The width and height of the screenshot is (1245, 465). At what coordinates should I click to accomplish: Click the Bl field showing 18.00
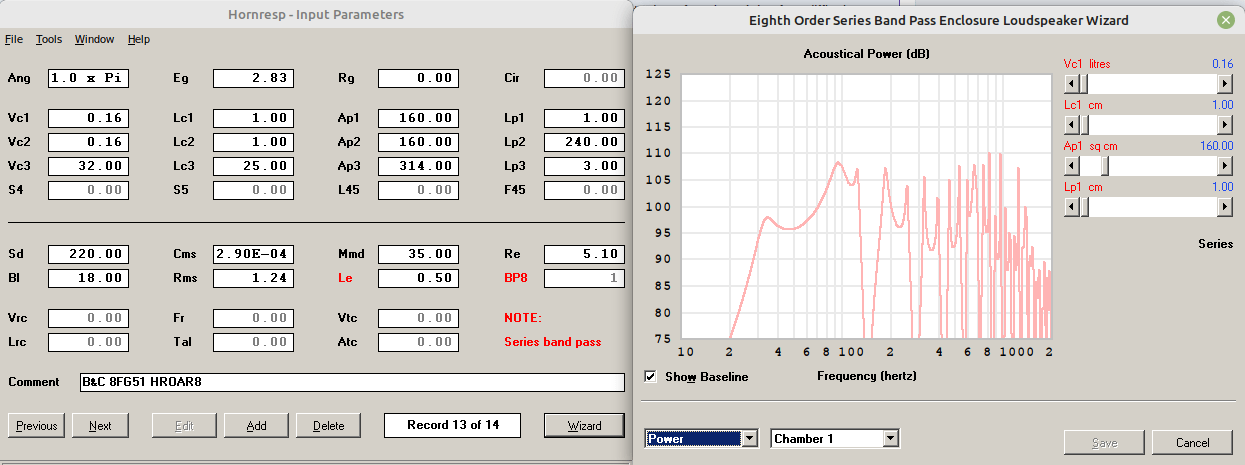tap(88, 278)
